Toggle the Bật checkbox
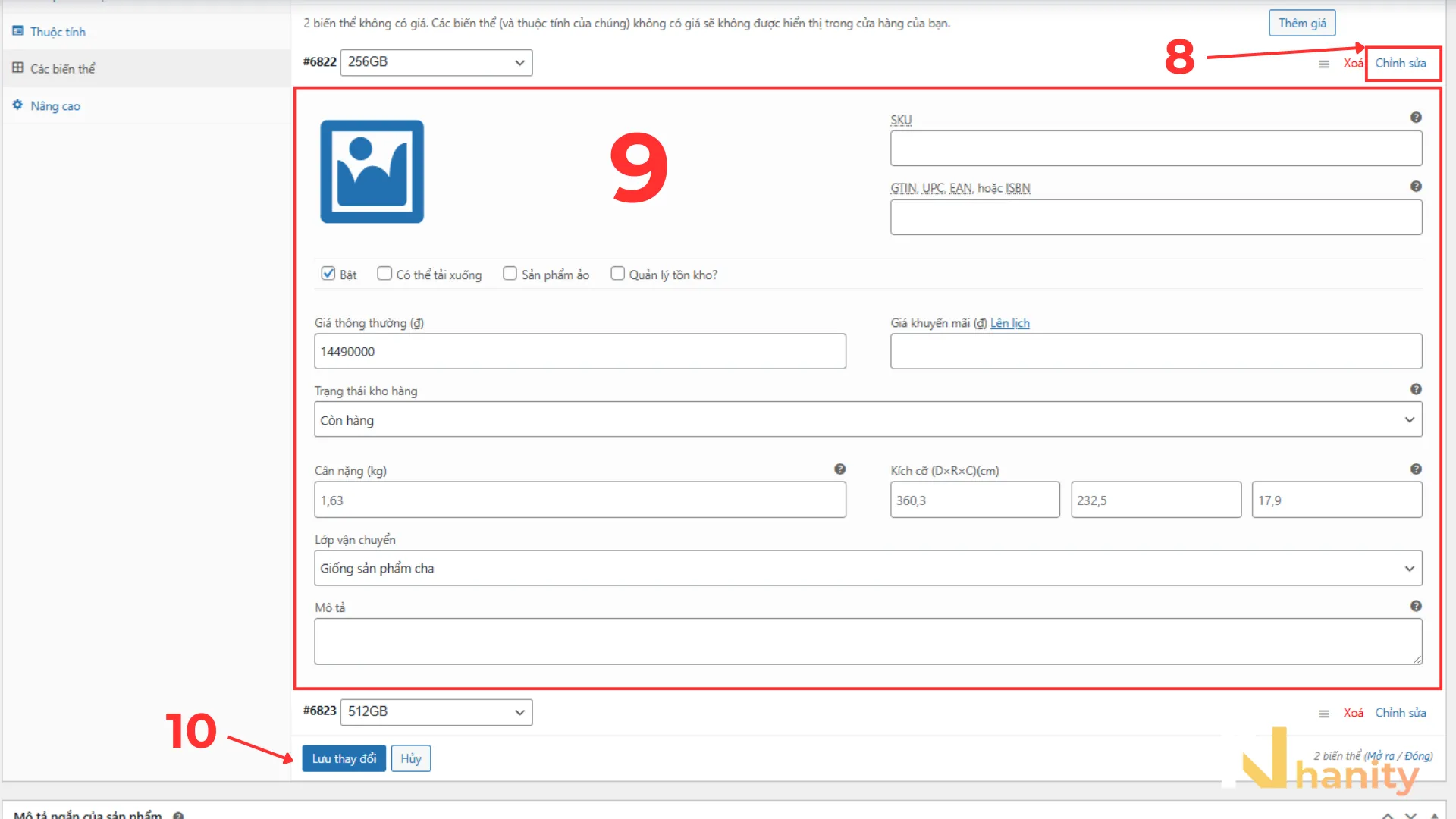The width and height of the screenshot is (1456, 819). tap(328, 274)
